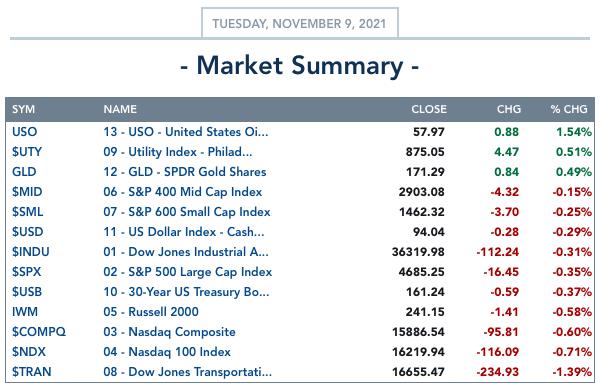Sort by % CHG column header

pyautogui.click(x=569, y=109)
